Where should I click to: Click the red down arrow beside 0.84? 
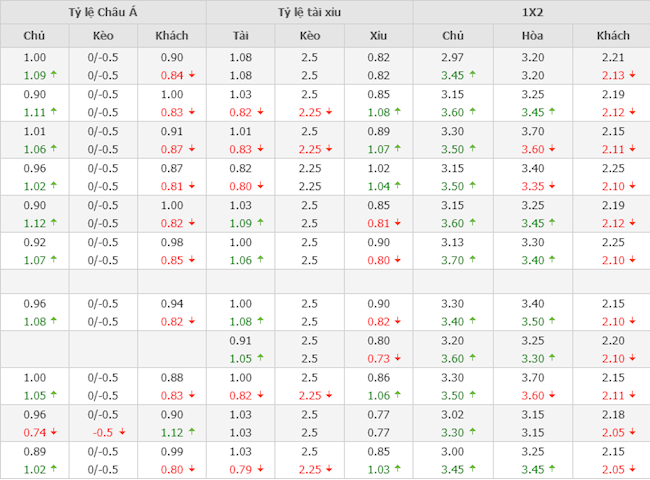point(191,75)
